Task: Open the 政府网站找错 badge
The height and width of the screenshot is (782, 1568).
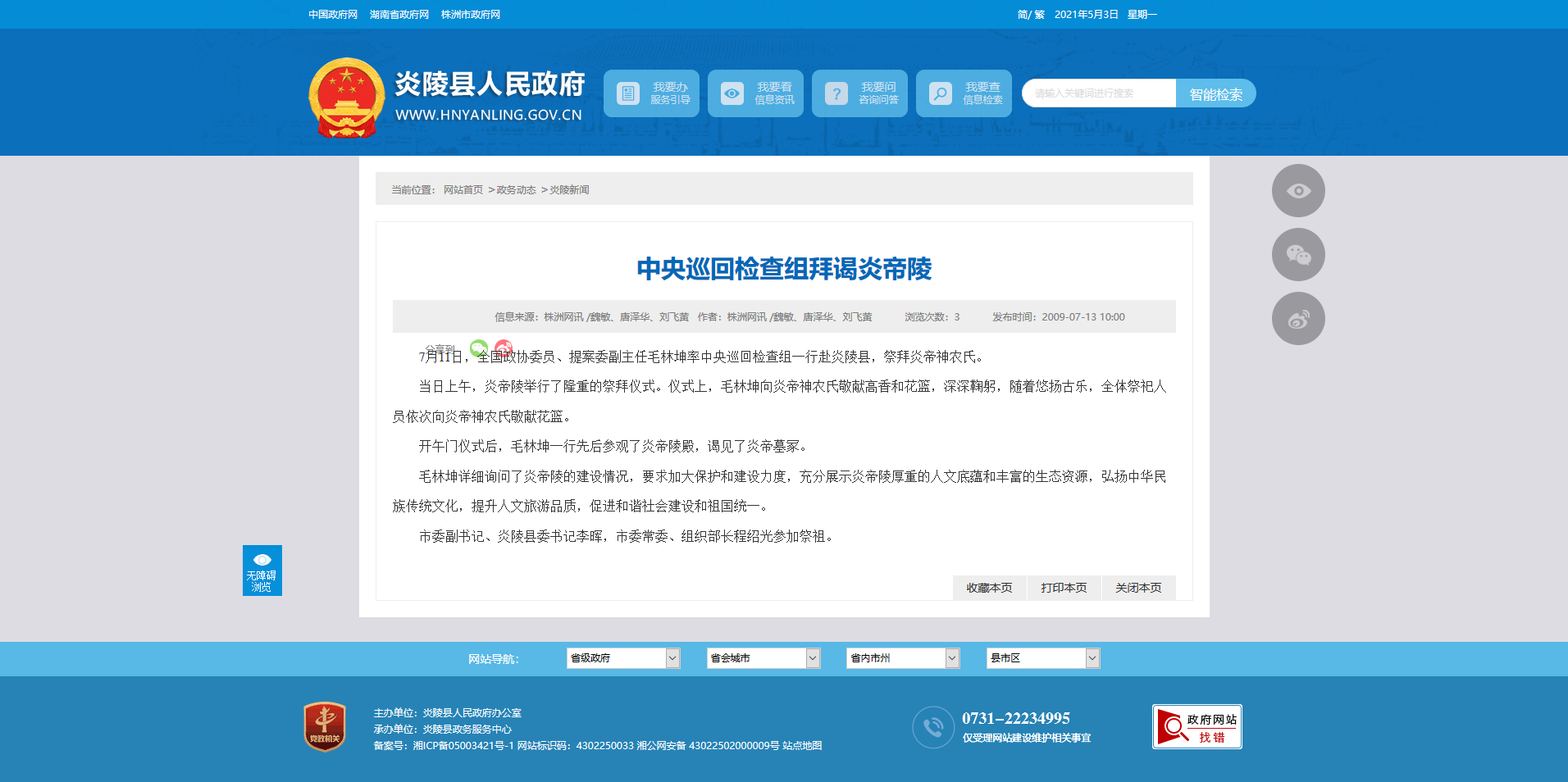Action: (x=1197, y=726)
